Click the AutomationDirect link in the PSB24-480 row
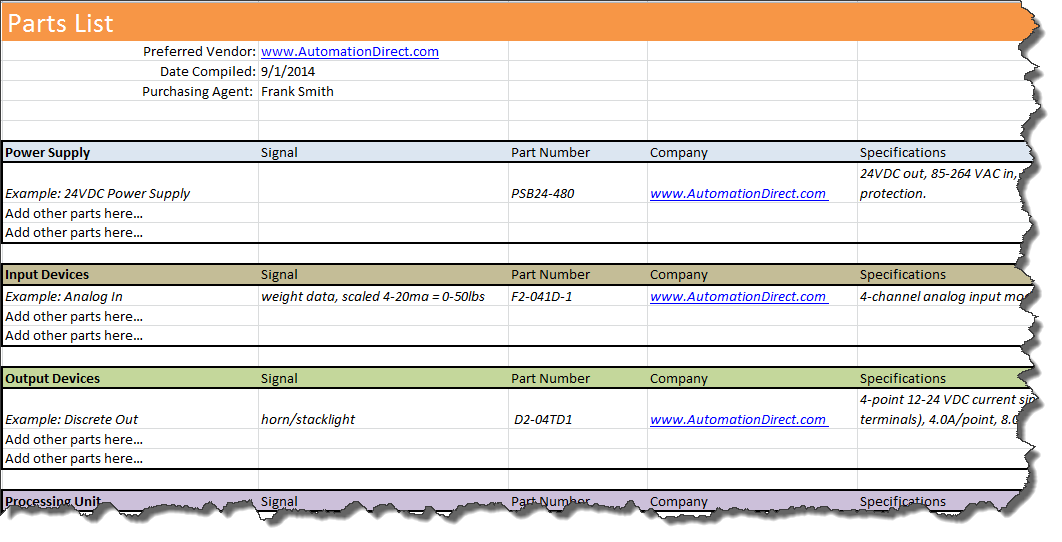 tap(738, 194)
